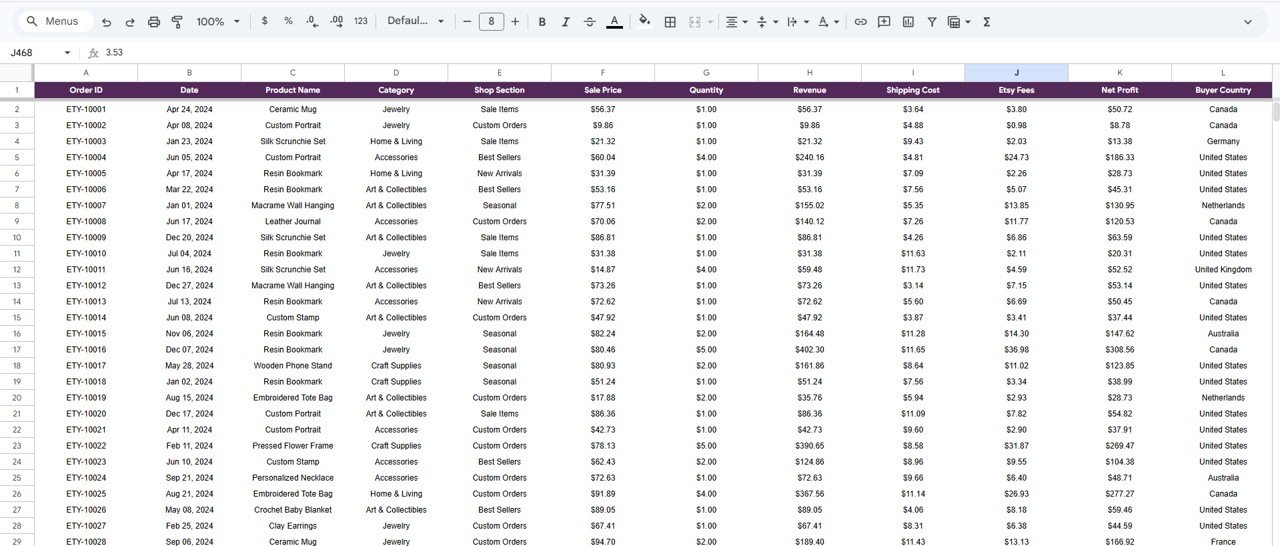Open the text rotation dropdown

tap(828, 21)
